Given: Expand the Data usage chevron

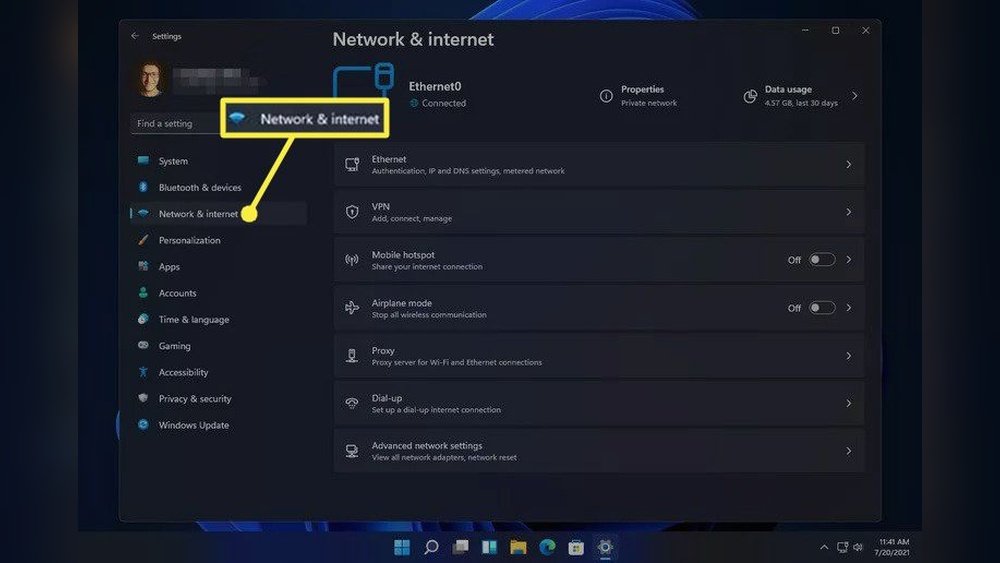Looking at the screenshot, I should [855, 96].
